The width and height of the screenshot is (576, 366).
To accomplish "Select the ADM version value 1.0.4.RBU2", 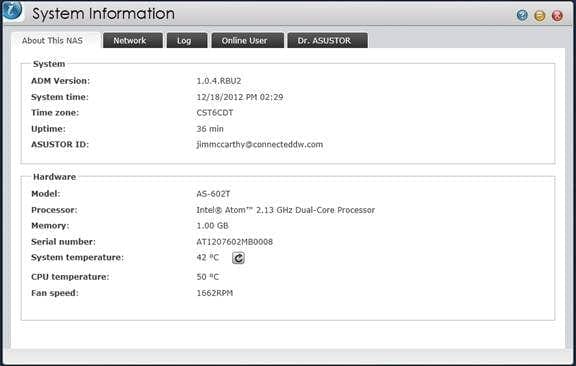I will [219, 81].
